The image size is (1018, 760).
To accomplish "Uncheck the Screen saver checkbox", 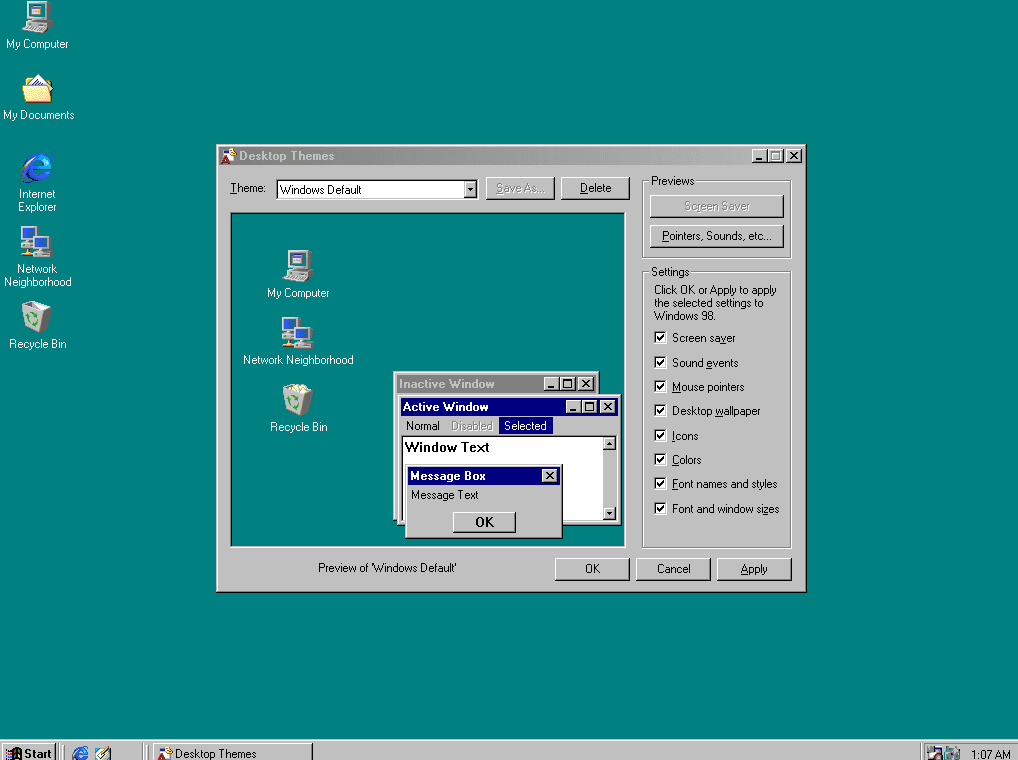I will (660, 338).
